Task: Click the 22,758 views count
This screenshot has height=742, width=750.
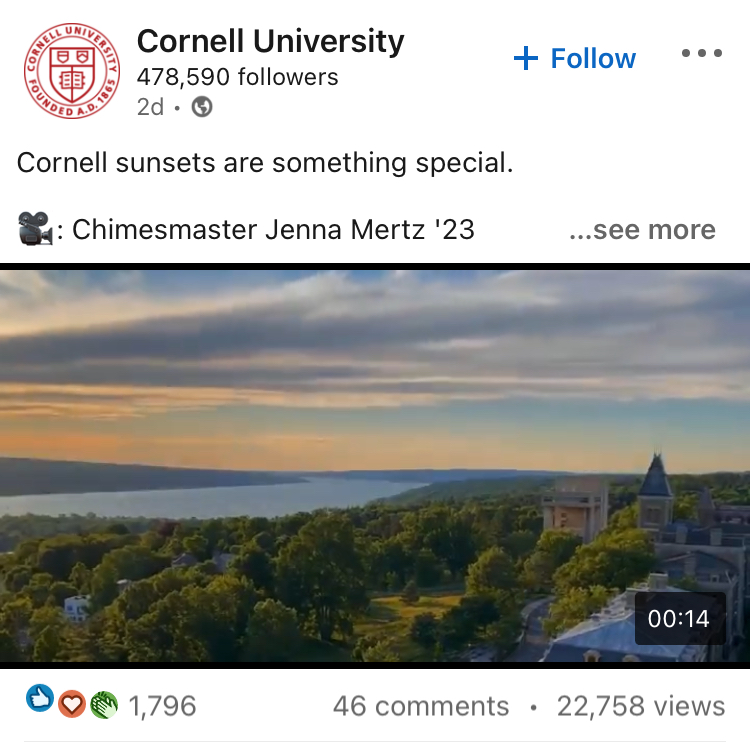Action: coord(640,706)
